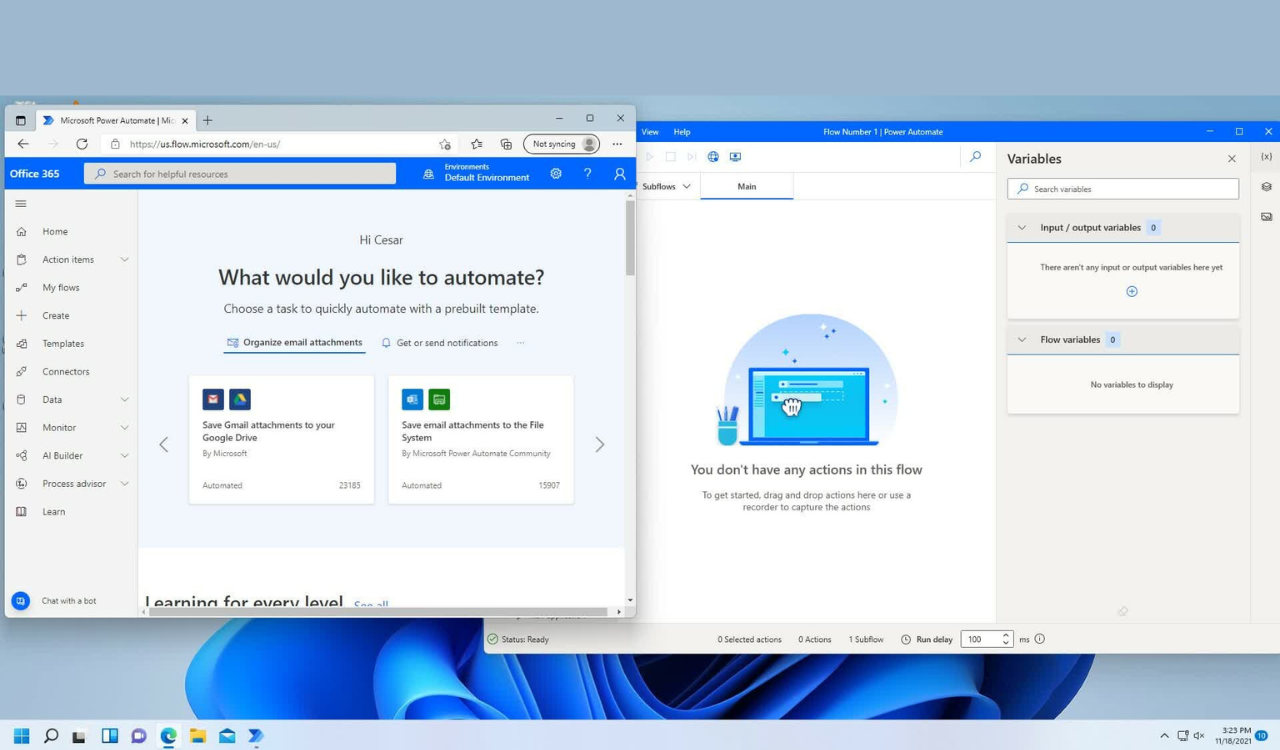
Task: Open the Images pane icon in right rail
Action: pyautogui.click(x=1266, y=216)
